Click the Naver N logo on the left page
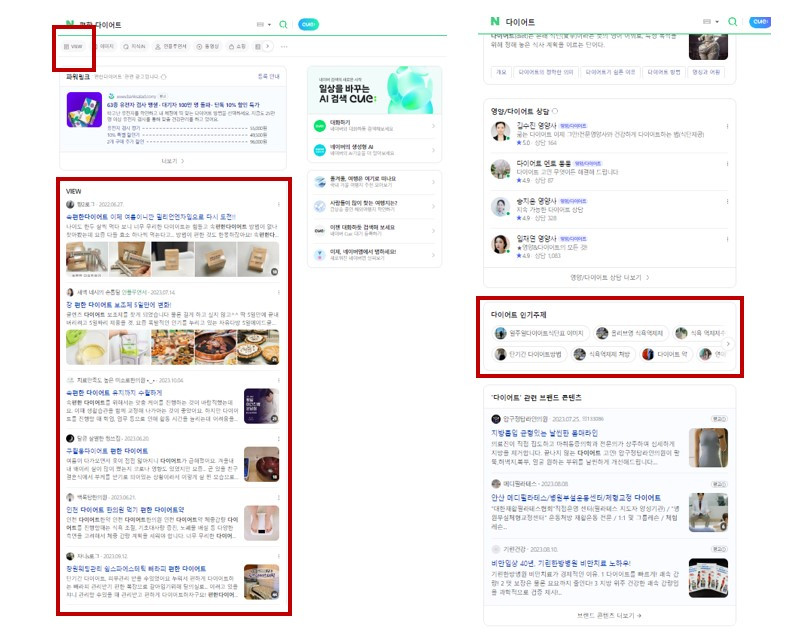The width and height of the screenshot is (803, 641). [x=72, y=21]
